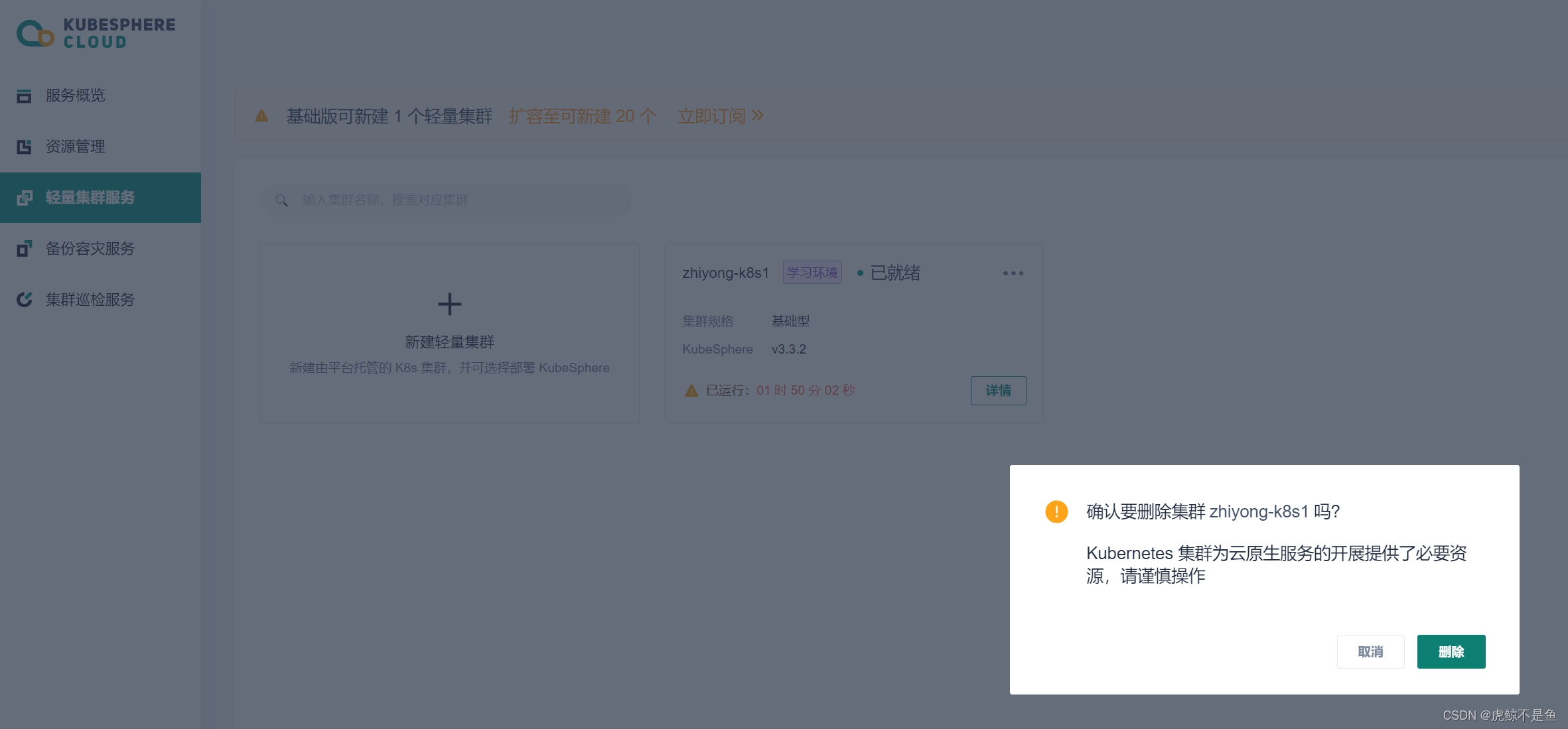1568x729 pixels.
Task: Click the orange exclamation icon in dialog
Action: tap(1056, 511)
